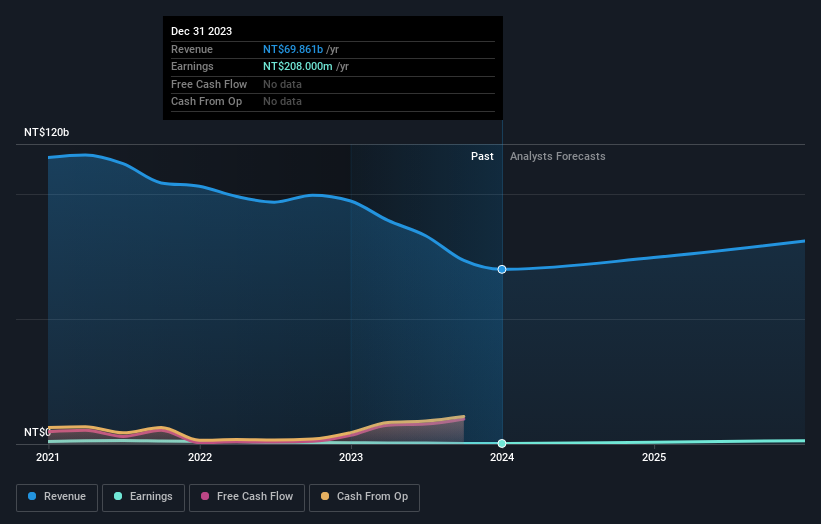Toggle the Revenue legend series
Image resolution: width=821 pixels, height=524 pixels.
(57, 497)
